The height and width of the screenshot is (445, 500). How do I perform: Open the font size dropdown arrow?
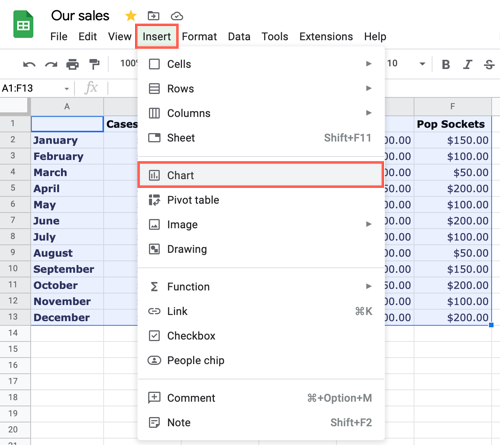[x=422, y=64]
